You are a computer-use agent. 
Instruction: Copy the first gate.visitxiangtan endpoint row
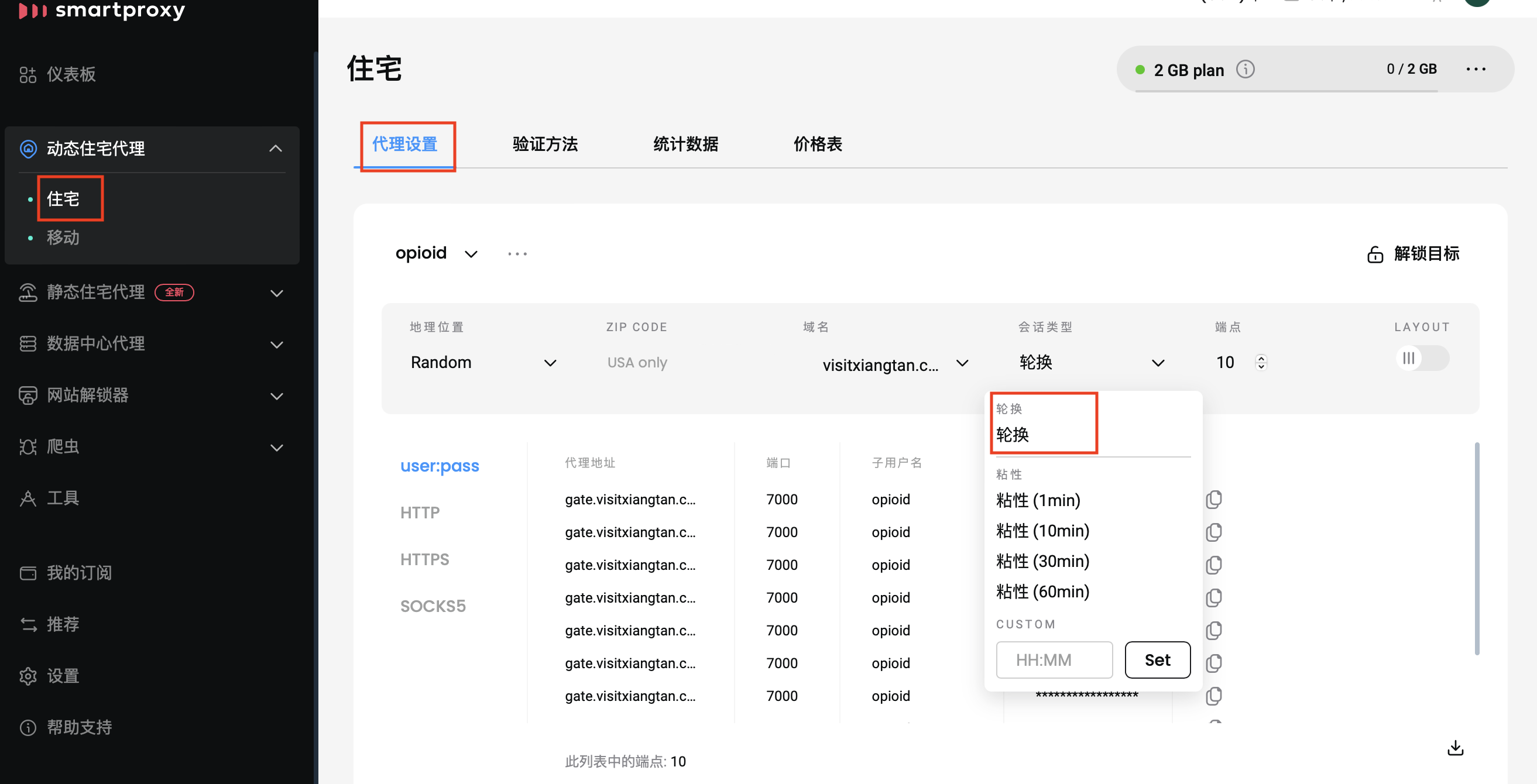1213,500
